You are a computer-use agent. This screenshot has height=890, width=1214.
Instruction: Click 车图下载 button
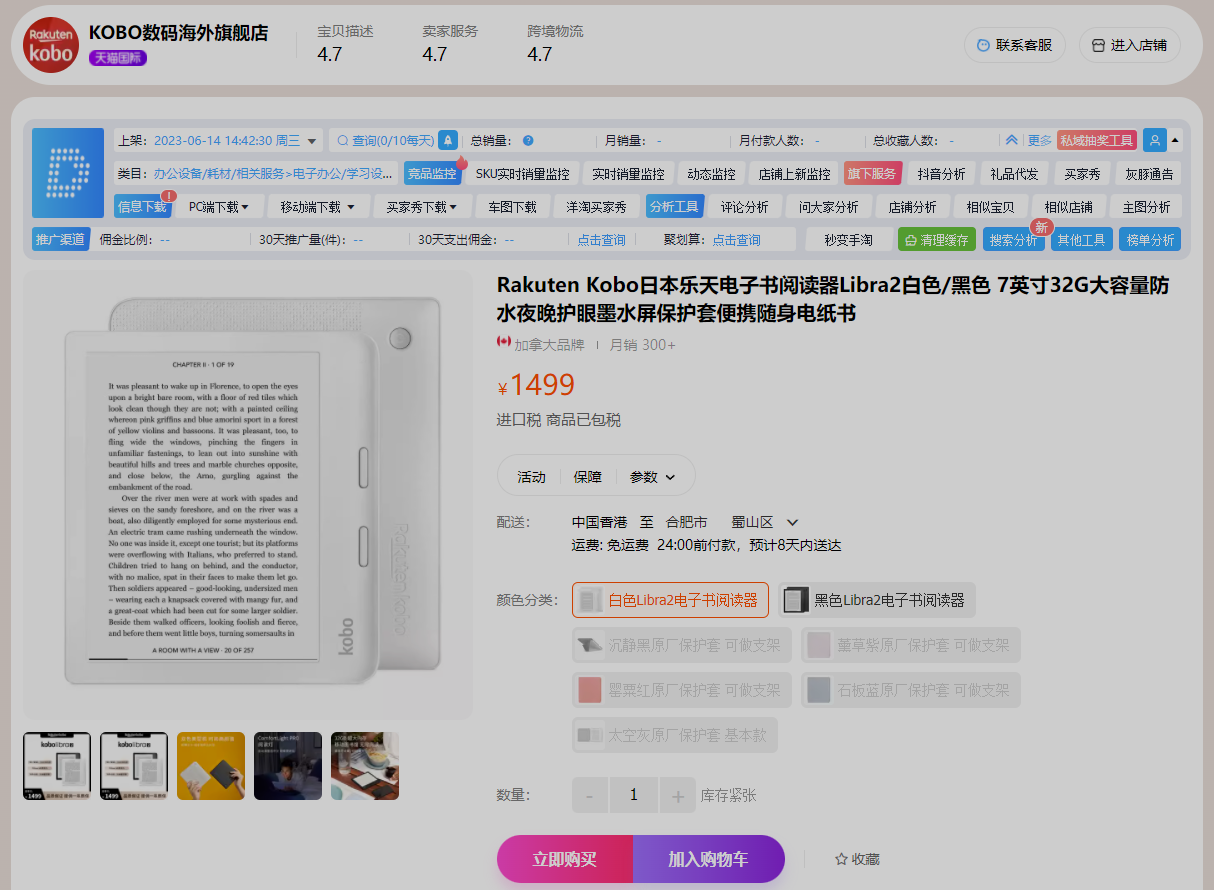[x=513, y=207]
